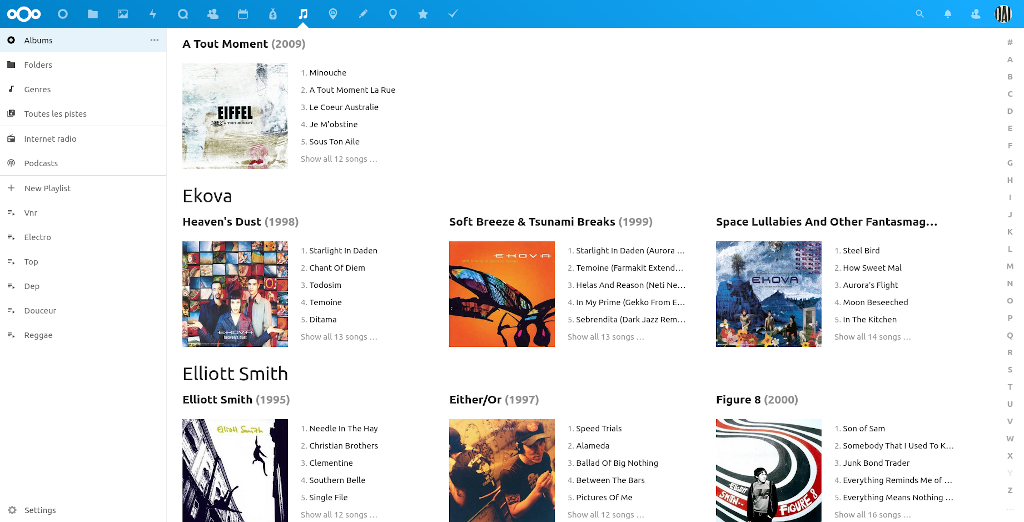
Task: Open the Photos app icon
Action: coord(123,14)
